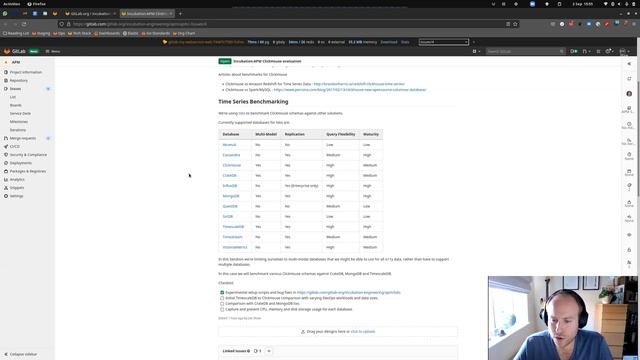Click the Snippets scissors icon in the sidebar
The image size is (640, 360).
[6, 188]
